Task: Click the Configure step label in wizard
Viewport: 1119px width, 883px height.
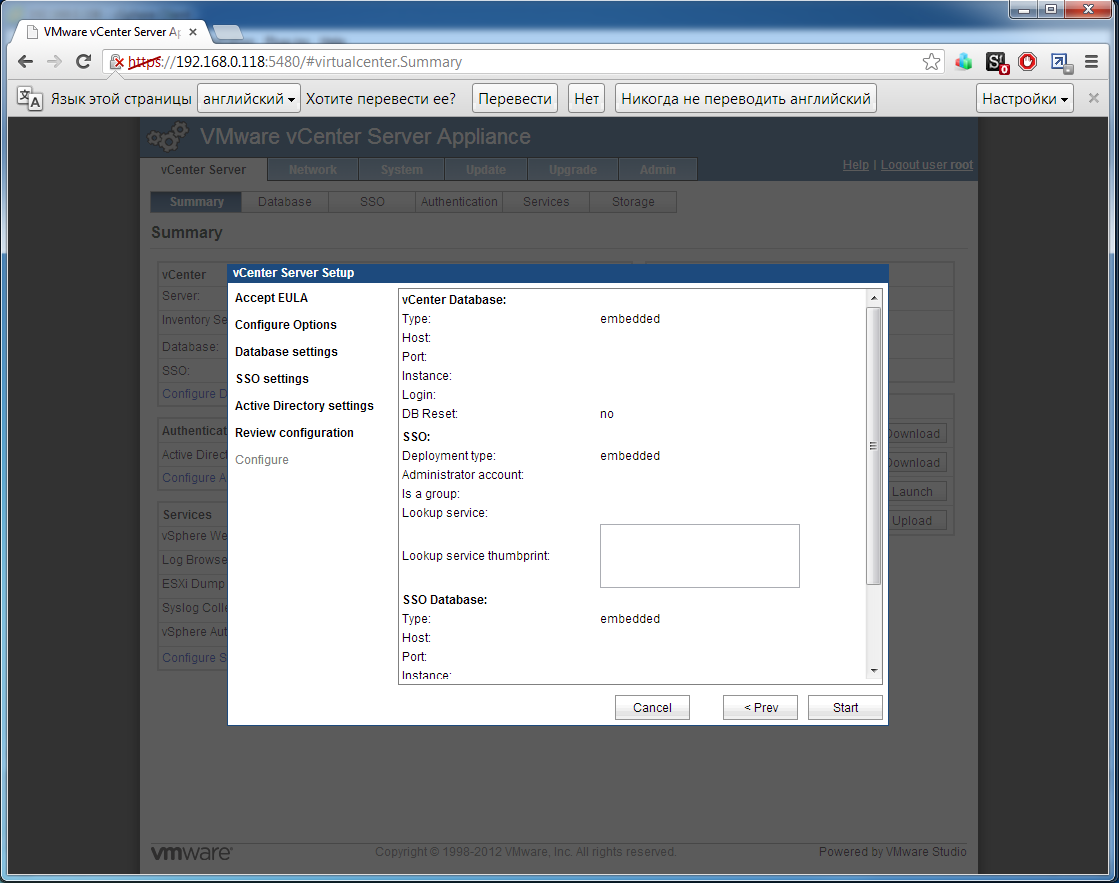Action: click(x=262, y=460)
